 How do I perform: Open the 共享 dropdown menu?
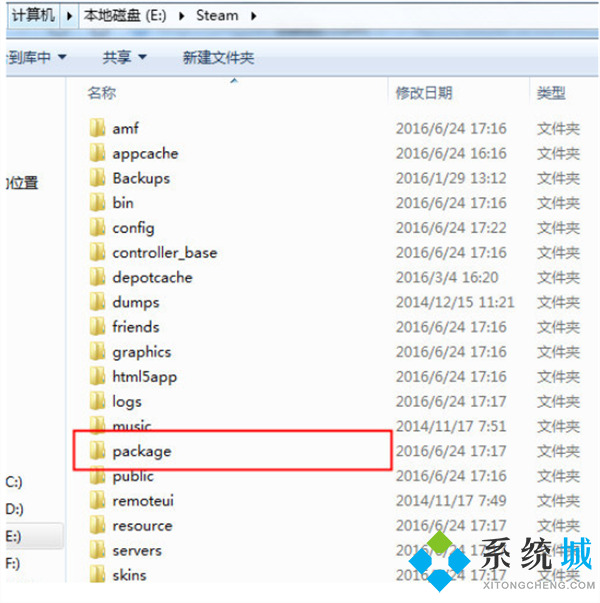pyautogui.click(x=125, y=58)
